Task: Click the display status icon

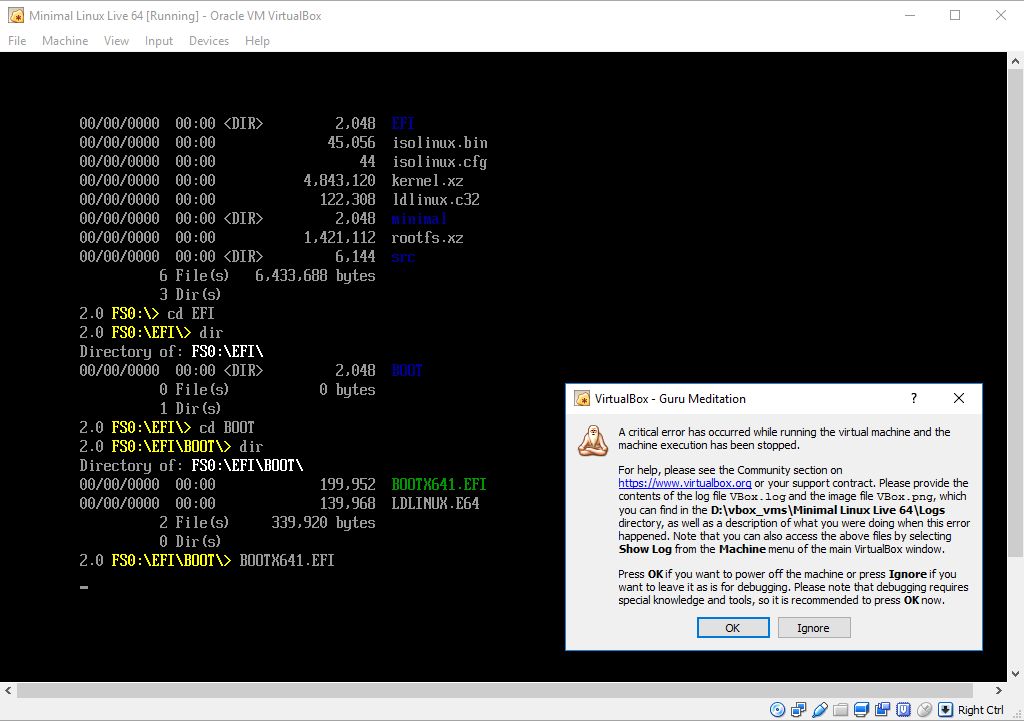Action: tap(862, 709)
